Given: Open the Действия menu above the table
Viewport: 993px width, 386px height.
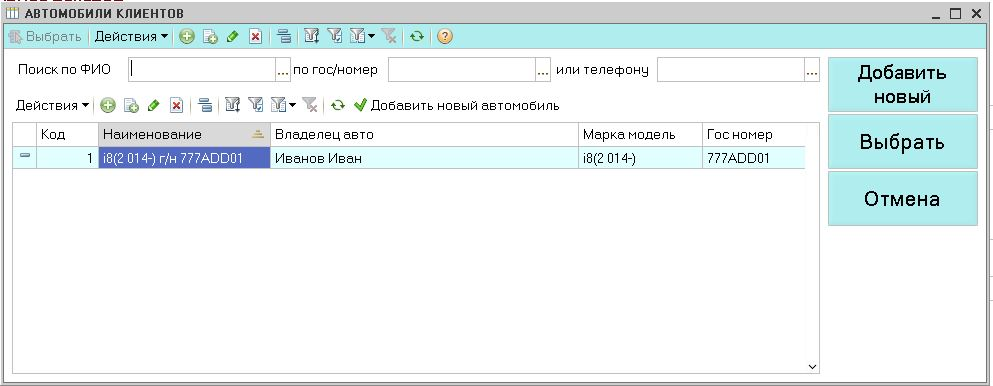Looking at the screenshot, I should (52, 106).
